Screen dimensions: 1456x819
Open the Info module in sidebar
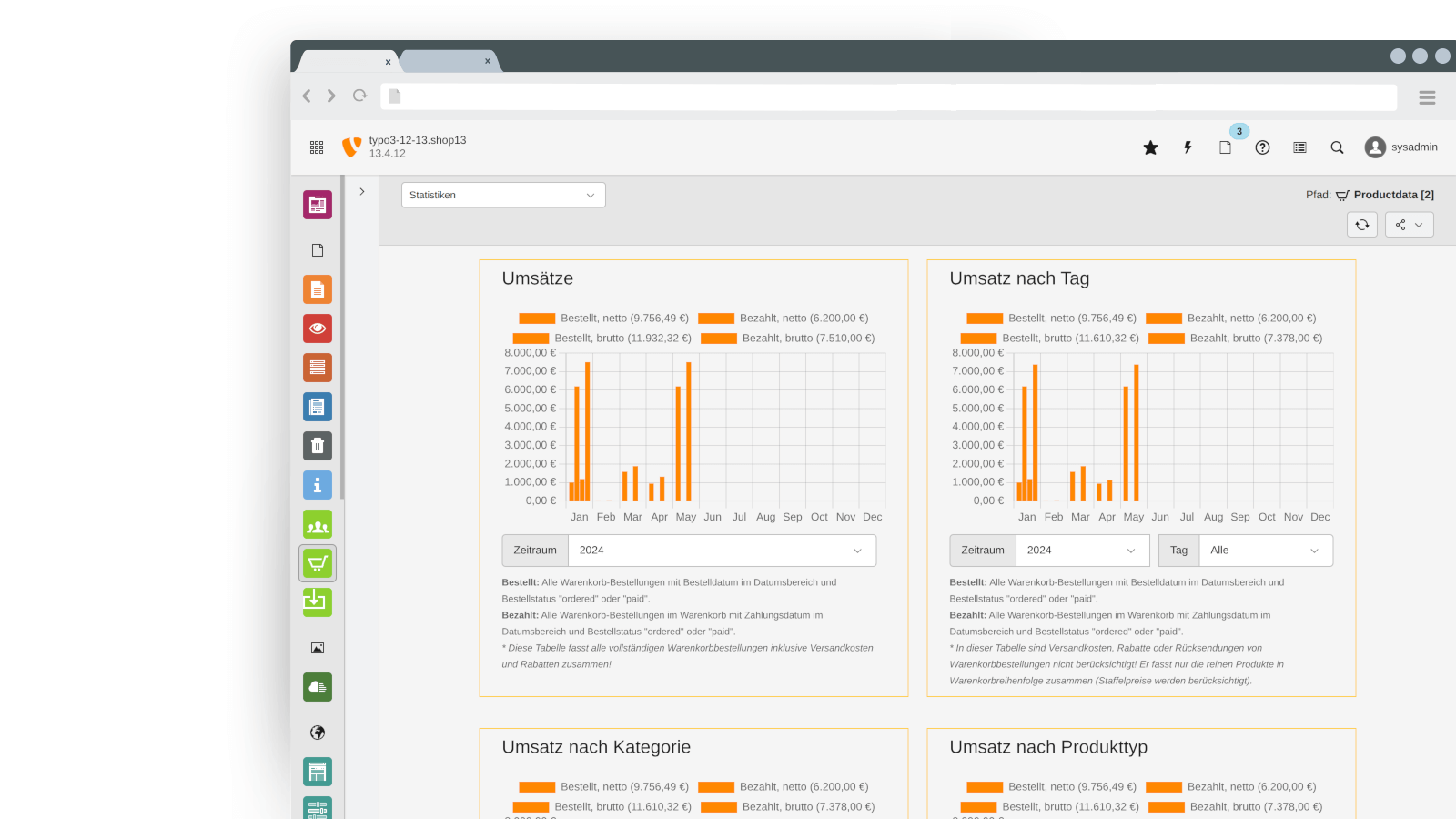coord(318,485)
